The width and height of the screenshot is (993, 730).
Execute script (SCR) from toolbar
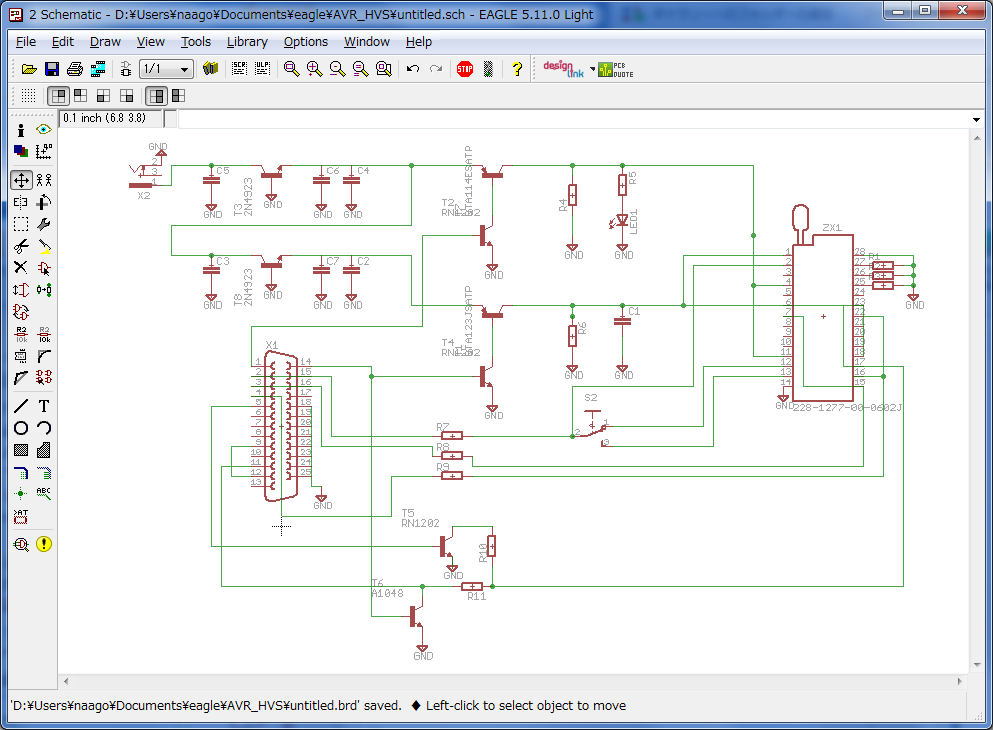[239, 69]
